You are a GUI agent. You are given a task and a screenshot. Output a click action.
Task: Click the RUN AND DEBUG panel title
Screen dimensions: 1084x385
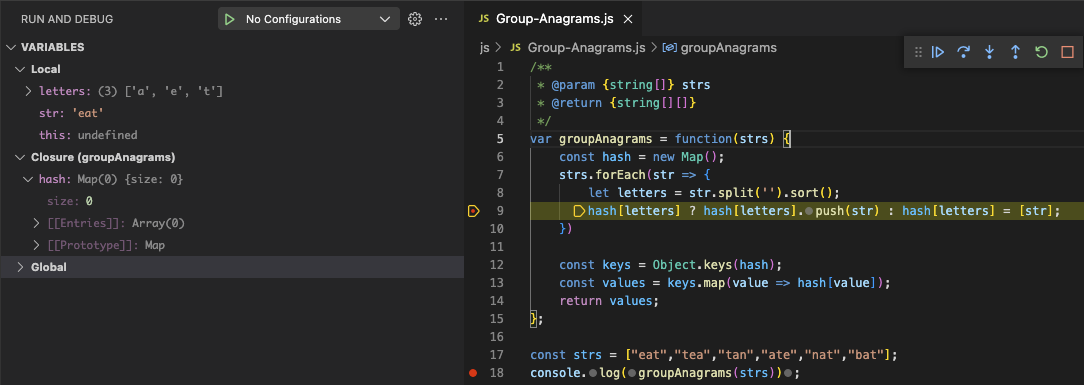tap(67, 19)
